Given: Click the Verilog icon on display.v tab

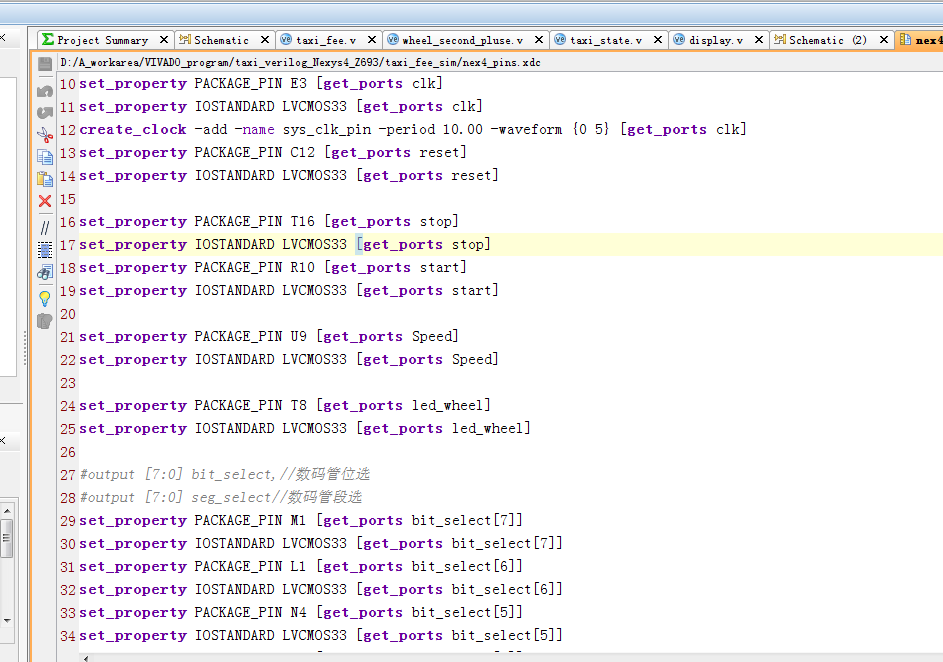Looking at the screenshot, I should coord(679,40).
